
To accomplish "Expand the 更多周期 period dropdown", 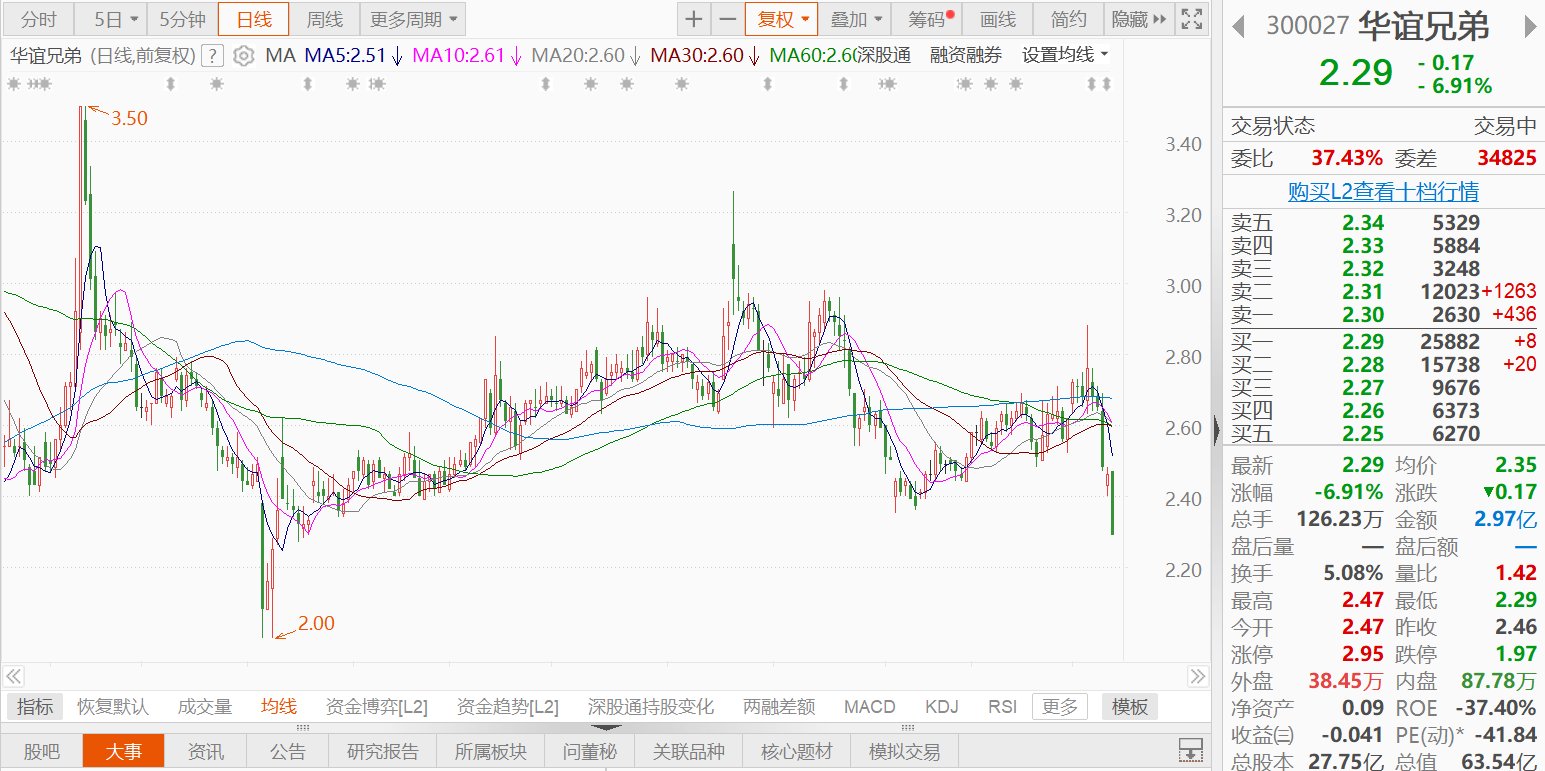I will 411,19.
